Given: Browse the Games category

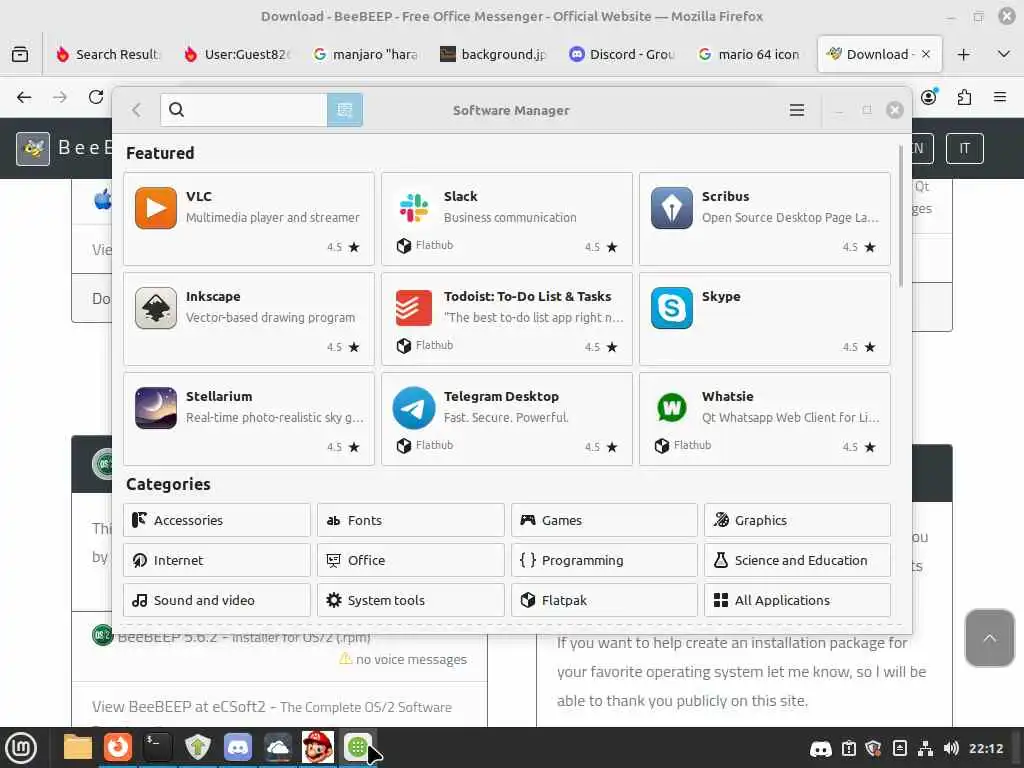Looking at the screenshot, I should (604, 520).
